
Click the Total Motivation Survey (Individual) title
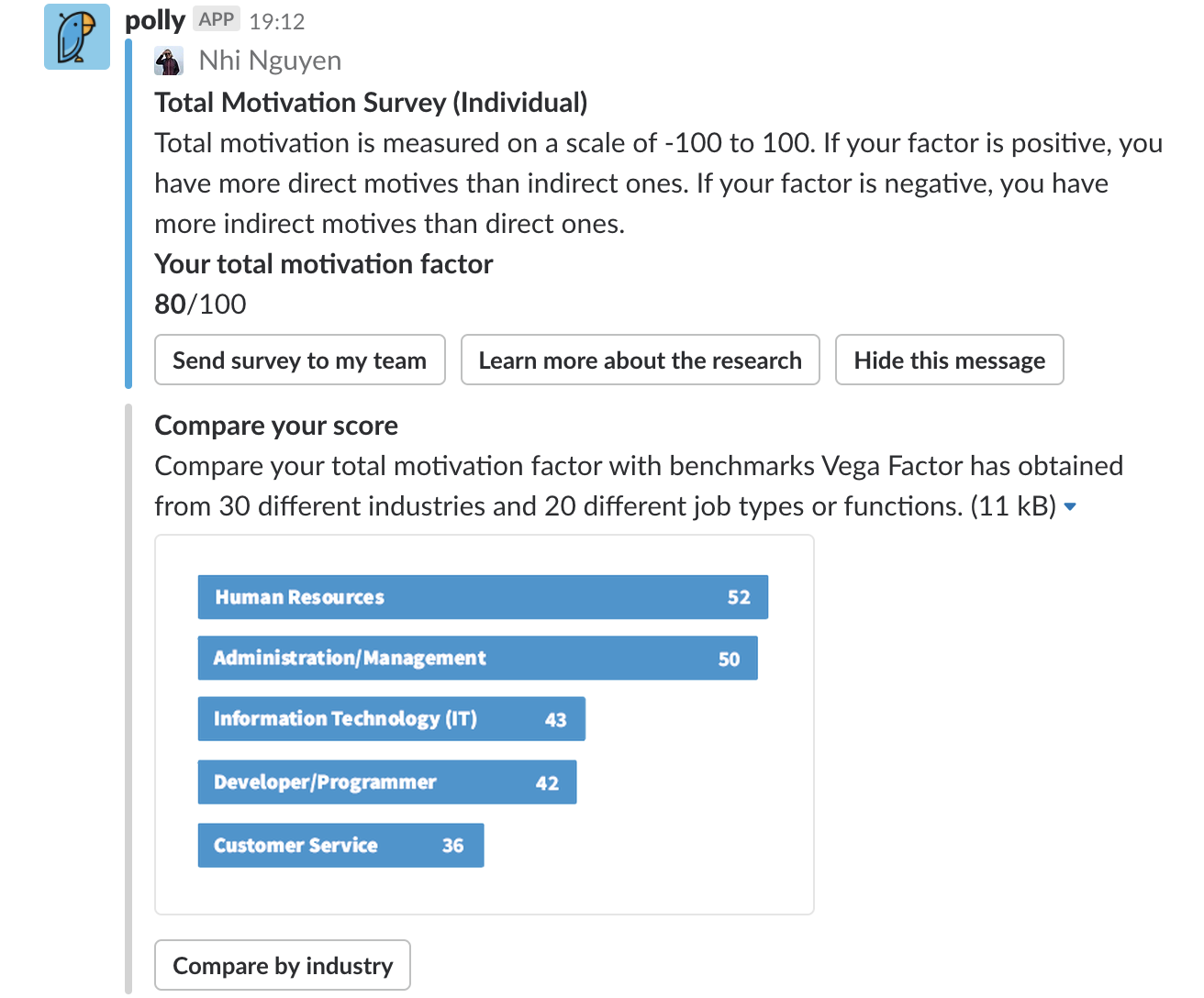click(x=371, y=102)
